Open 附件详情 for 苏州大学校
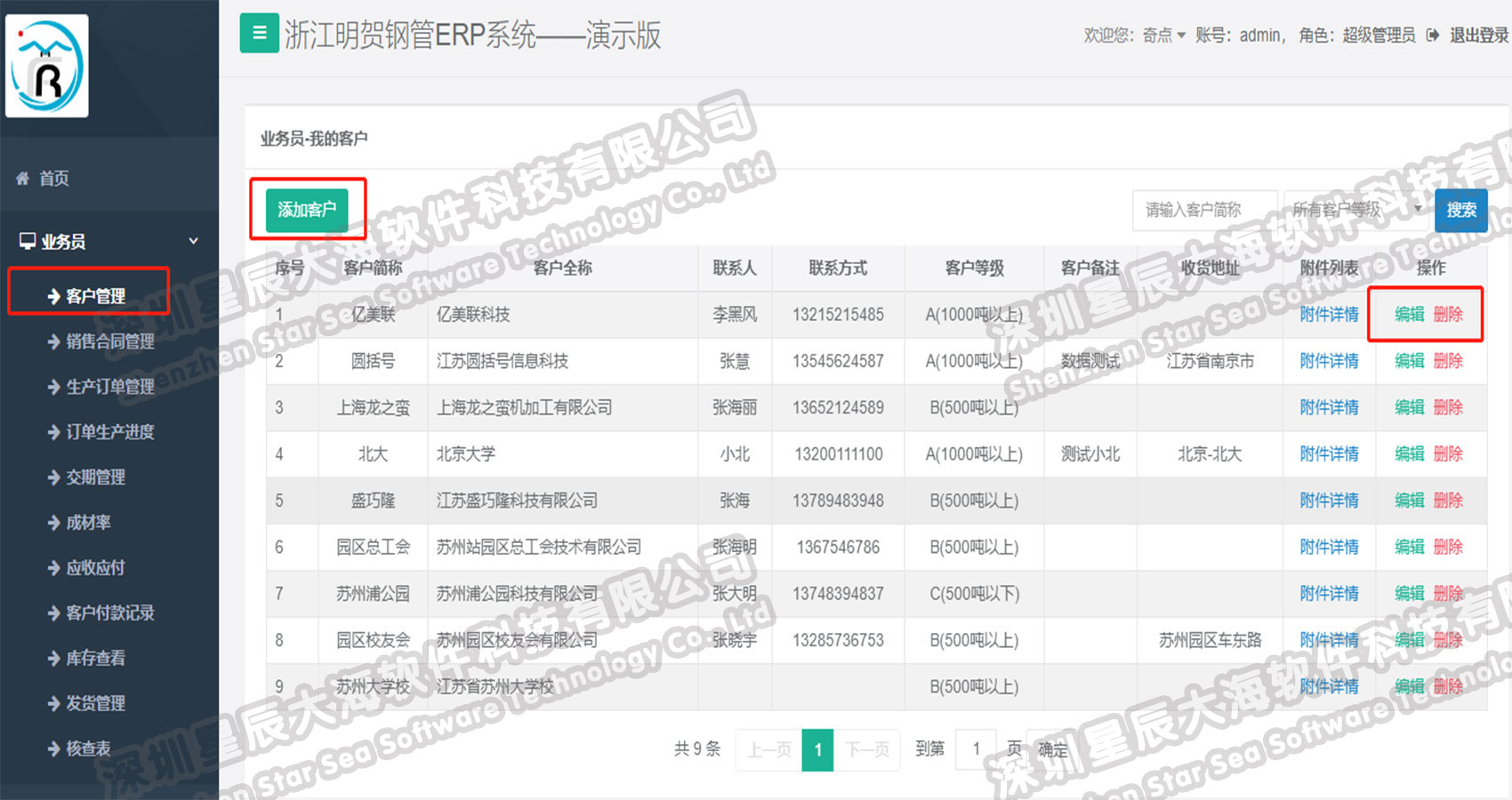 [1329, 686]
